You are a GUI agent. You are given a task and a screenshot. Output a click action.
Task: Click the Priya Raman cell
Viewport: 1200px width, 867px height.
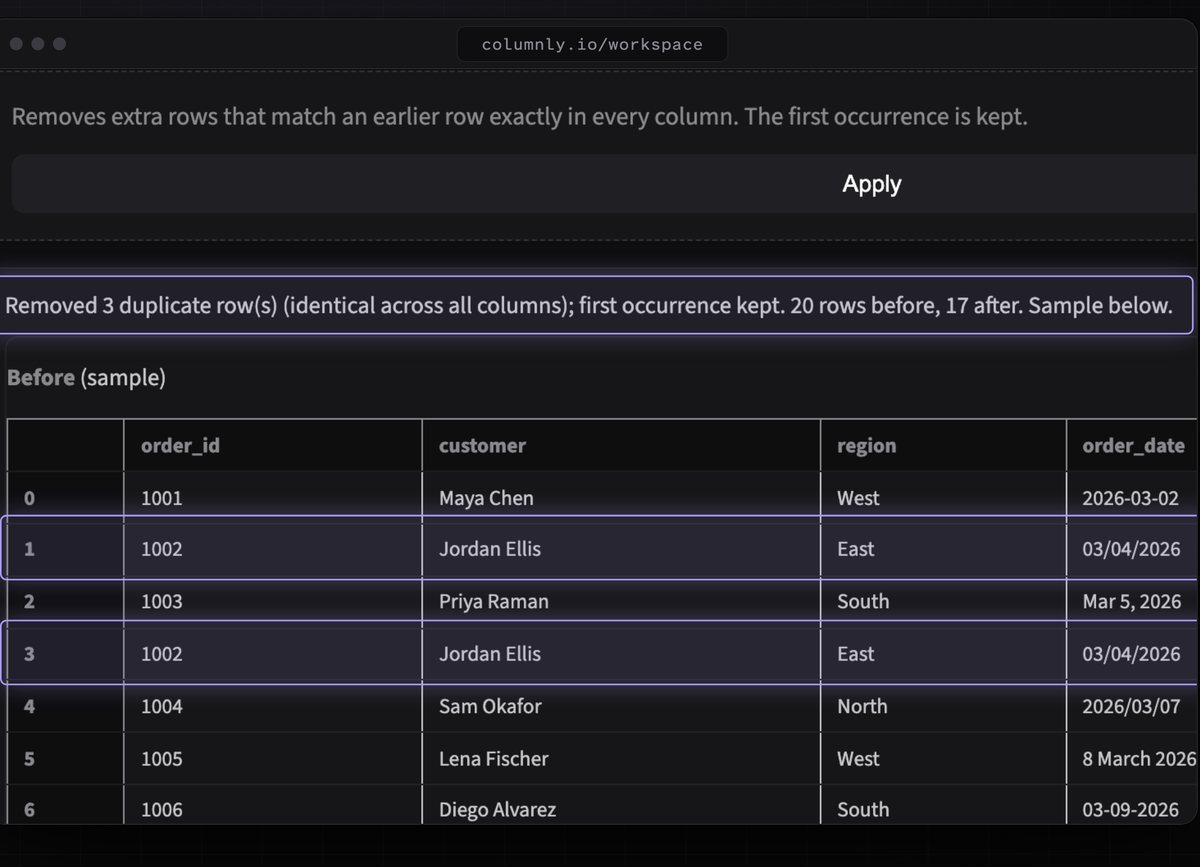tap(621, 602)
